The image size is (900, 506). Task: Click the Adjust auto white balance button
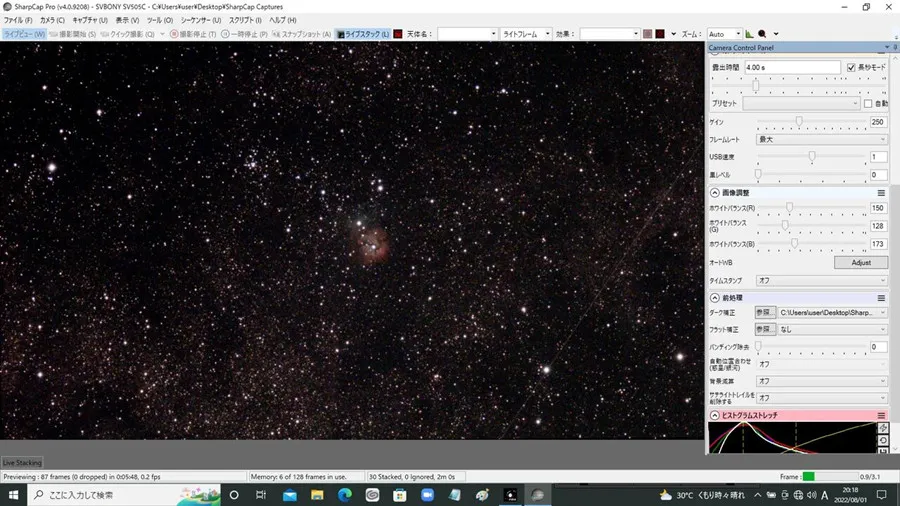860,263
